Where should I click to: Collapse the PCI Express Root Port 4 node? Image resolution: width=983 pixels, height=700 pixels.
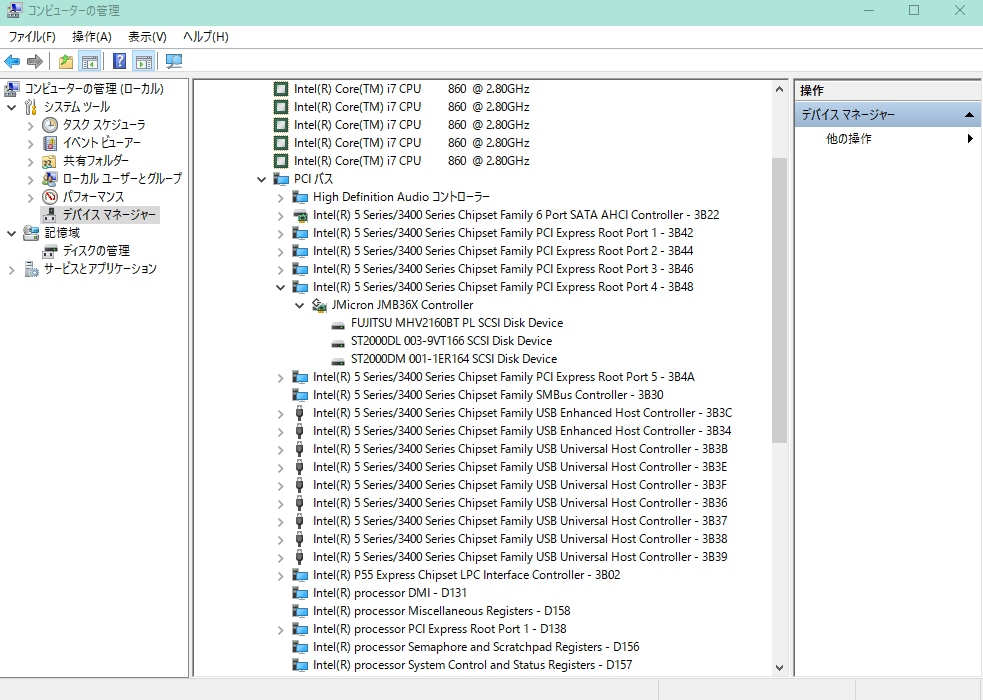pos(280,287)
